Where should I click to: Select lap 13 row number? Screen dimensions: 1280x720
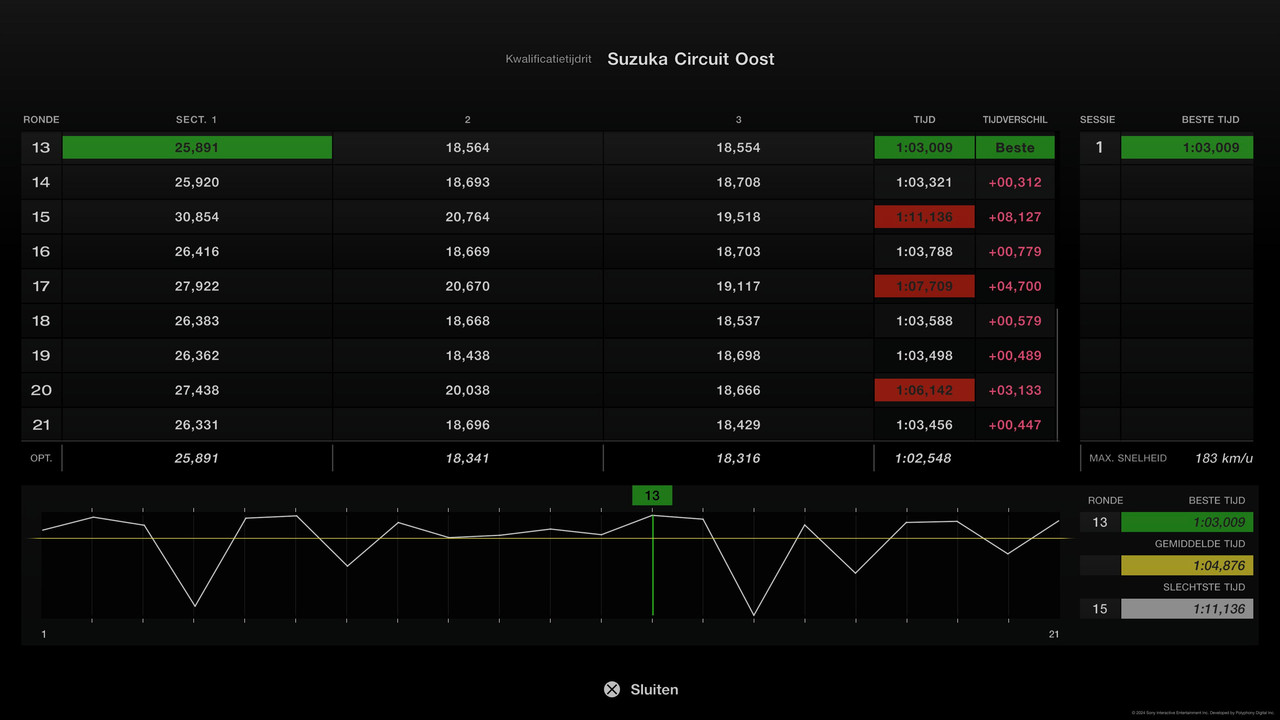point(41,148)
